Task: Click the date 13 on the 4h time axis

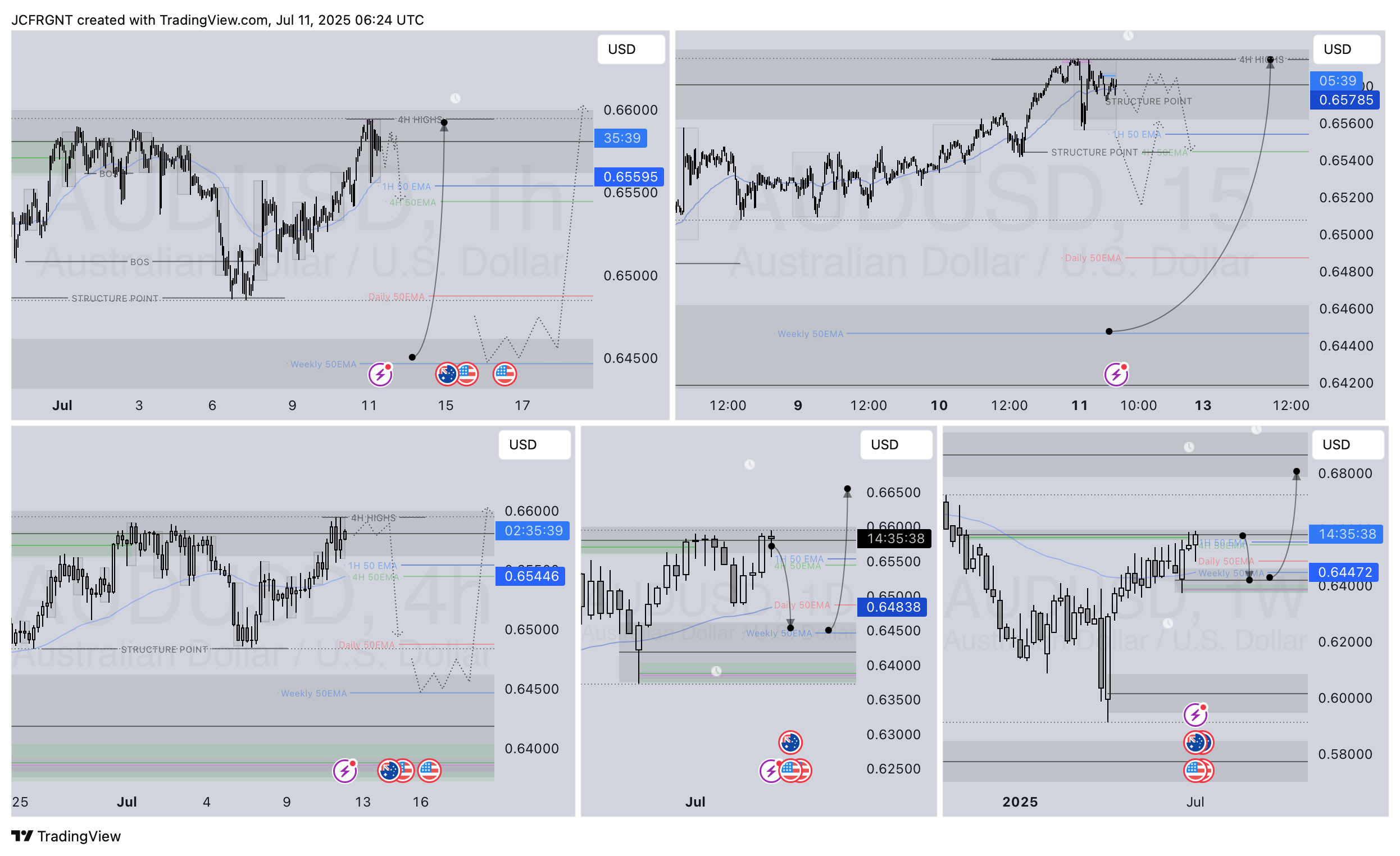Action: (362, 802)
